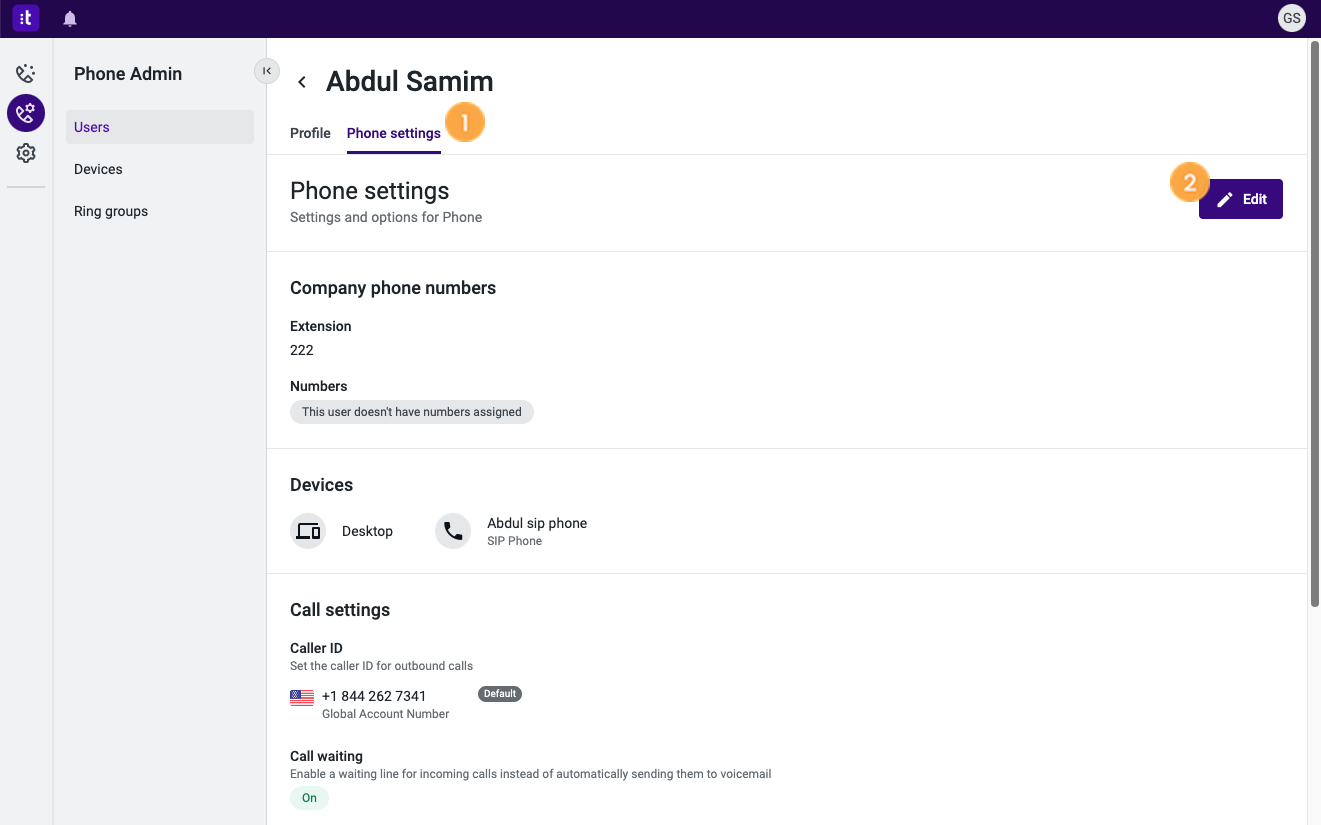The height and width of the screenshot is (825, 1321).
Task: Open Devices in Phone Admin menu
Action: 160,169
